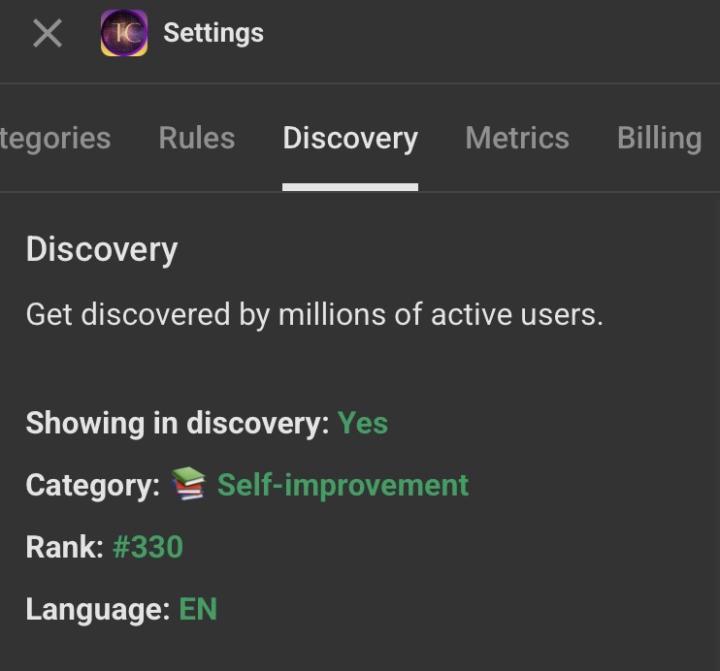This screenshot has width=720, height=671.
Task: Change the EN language value
Action: pos(198,609)
